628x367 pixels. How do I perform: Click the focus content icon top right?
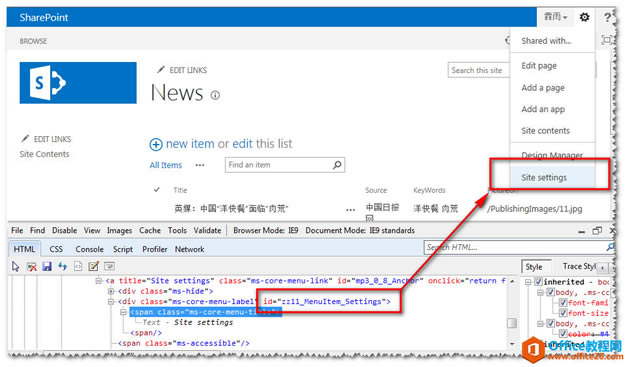(606, 40)
